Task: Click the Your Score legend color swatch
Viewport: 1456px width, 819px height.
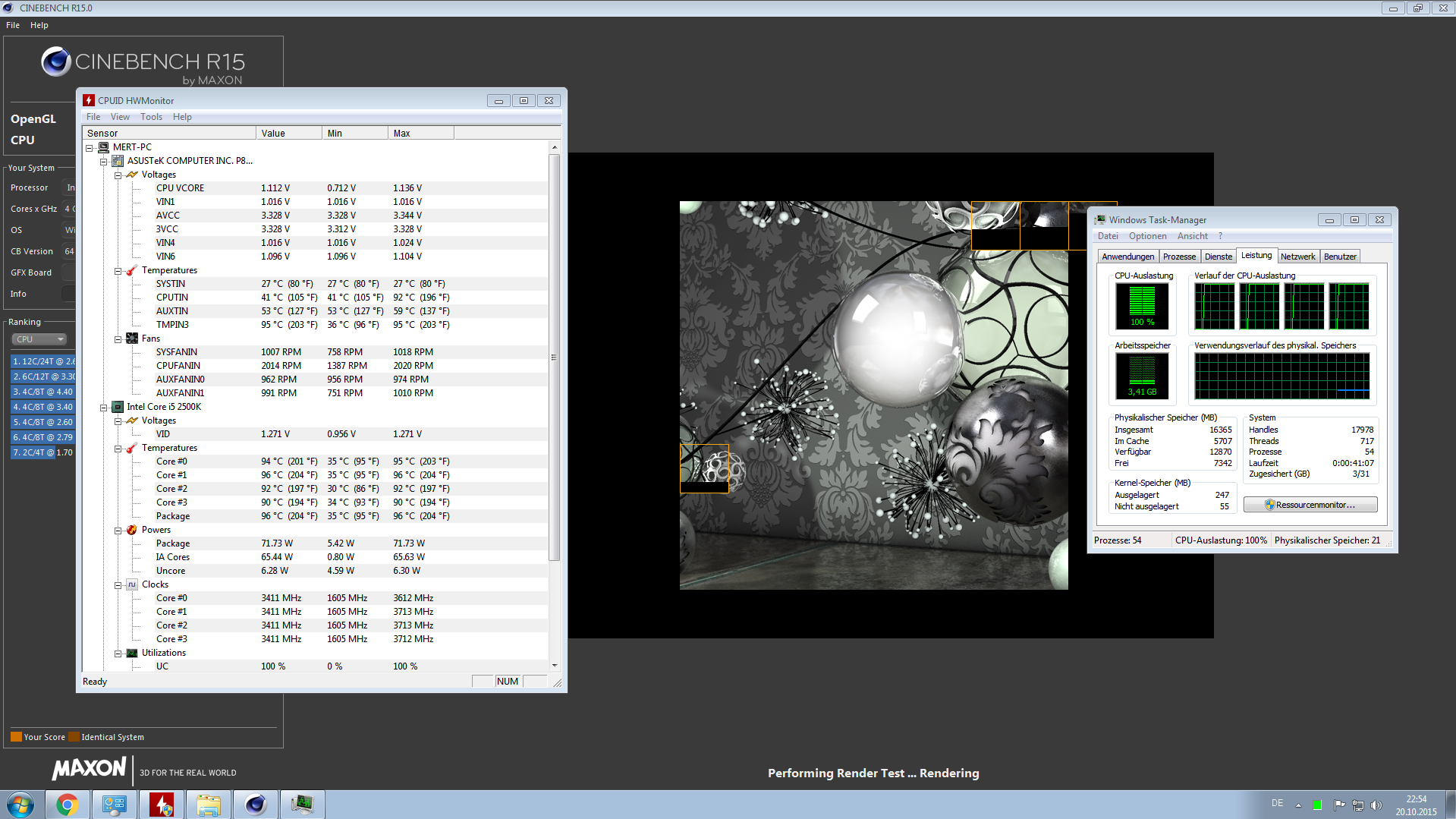Action: coord(16,736)
